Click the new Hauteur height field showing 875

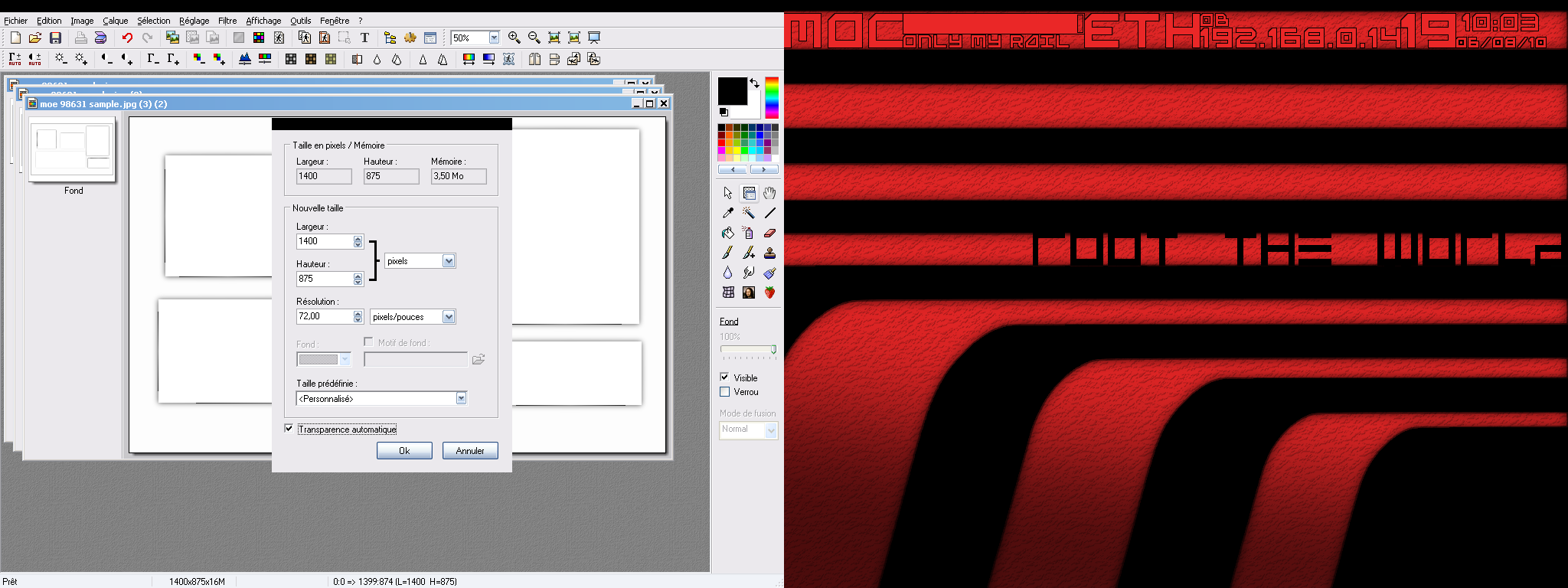coord(325,279)
